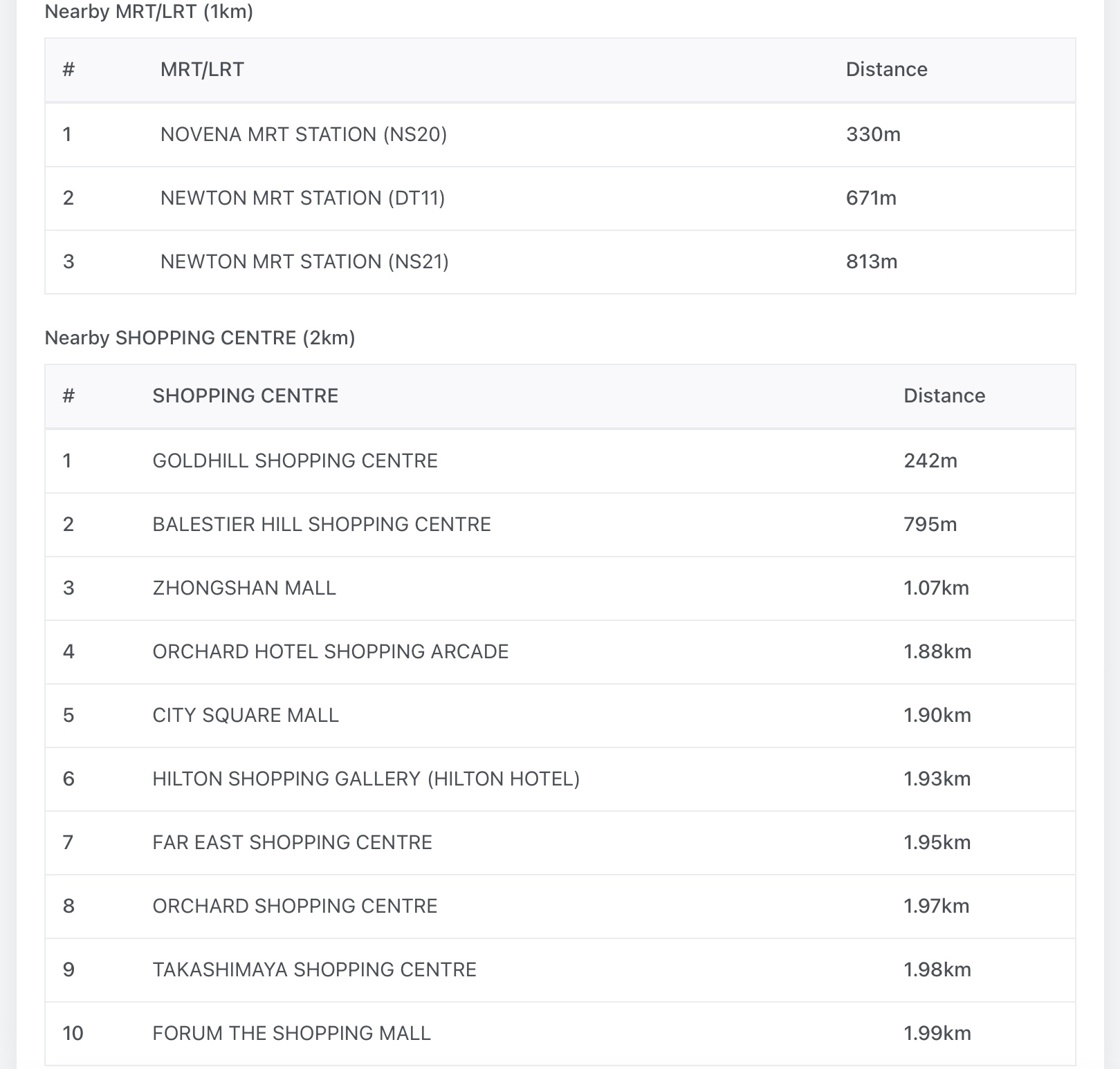Select Takashimaya Shopping Centre row

(314, 969)
